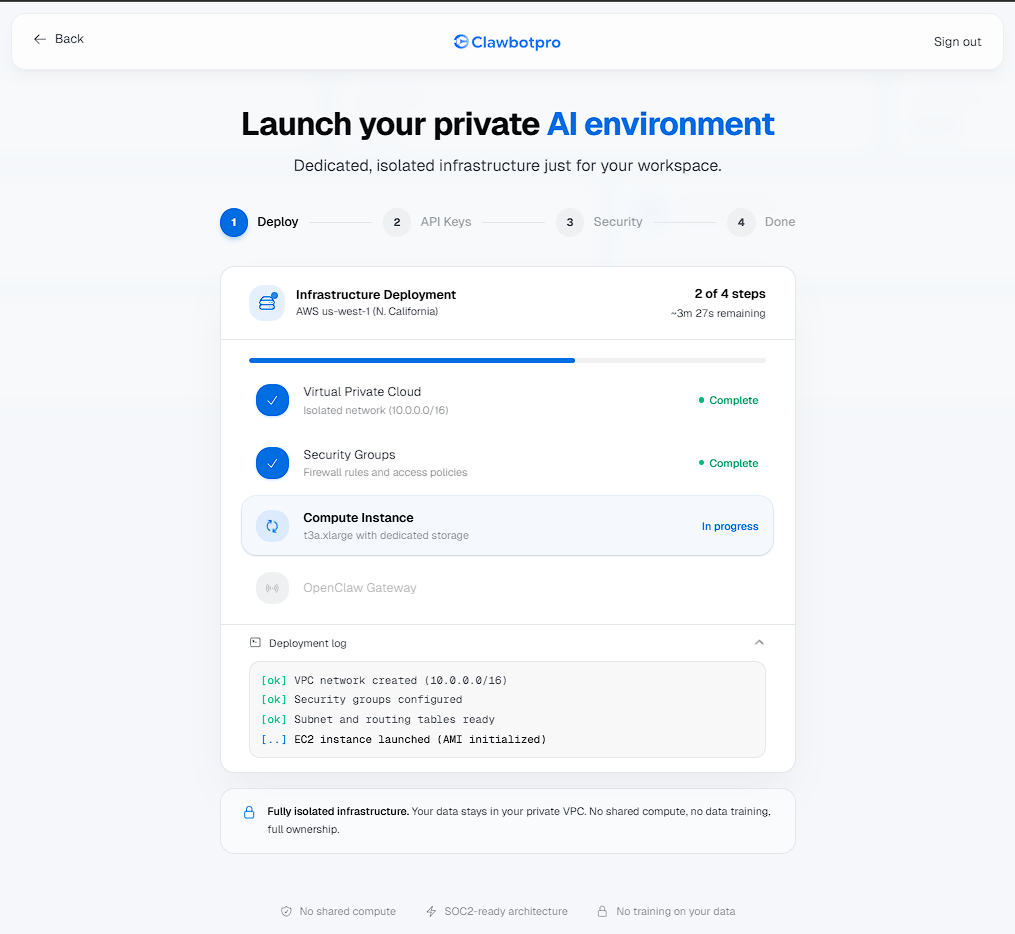Go to step 2 API Keys

click(x=397, y=222)
